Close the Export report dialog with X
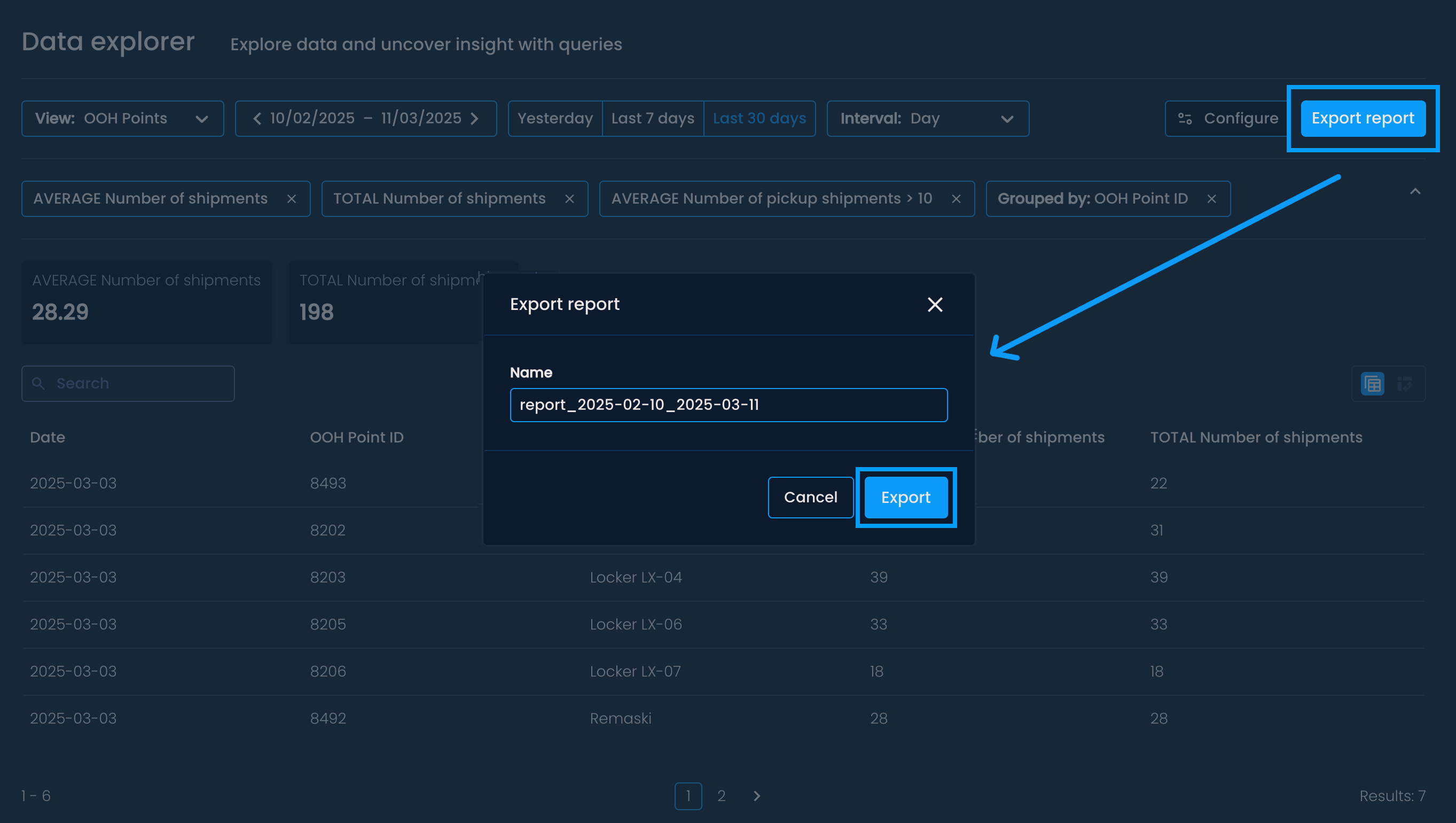This screenshot has width=1456, height=823. coord(935,305)
